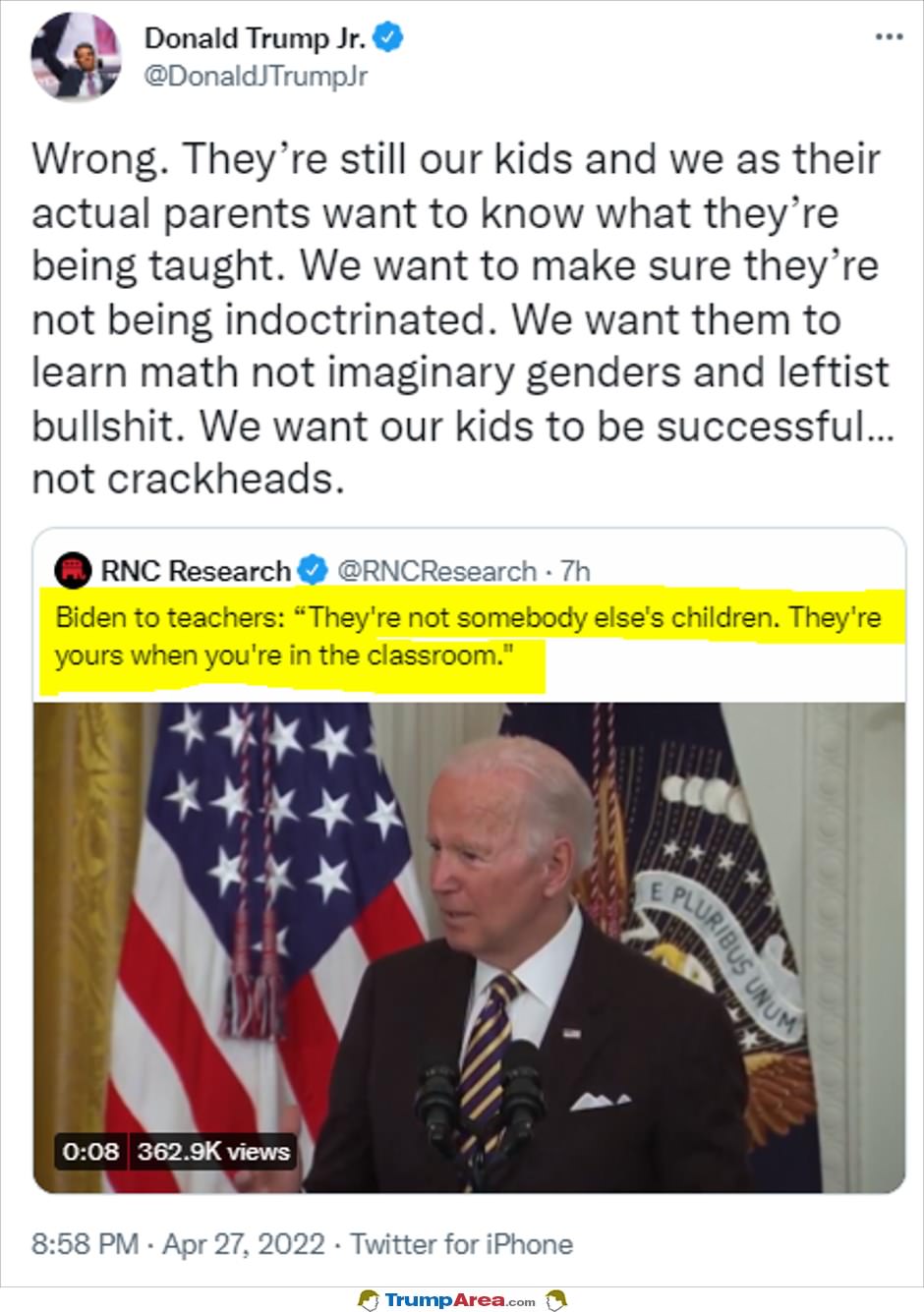Click the Apr 27, 2022 date
The height and width of the screenshot is (1312, 924).
[243, 1244]
